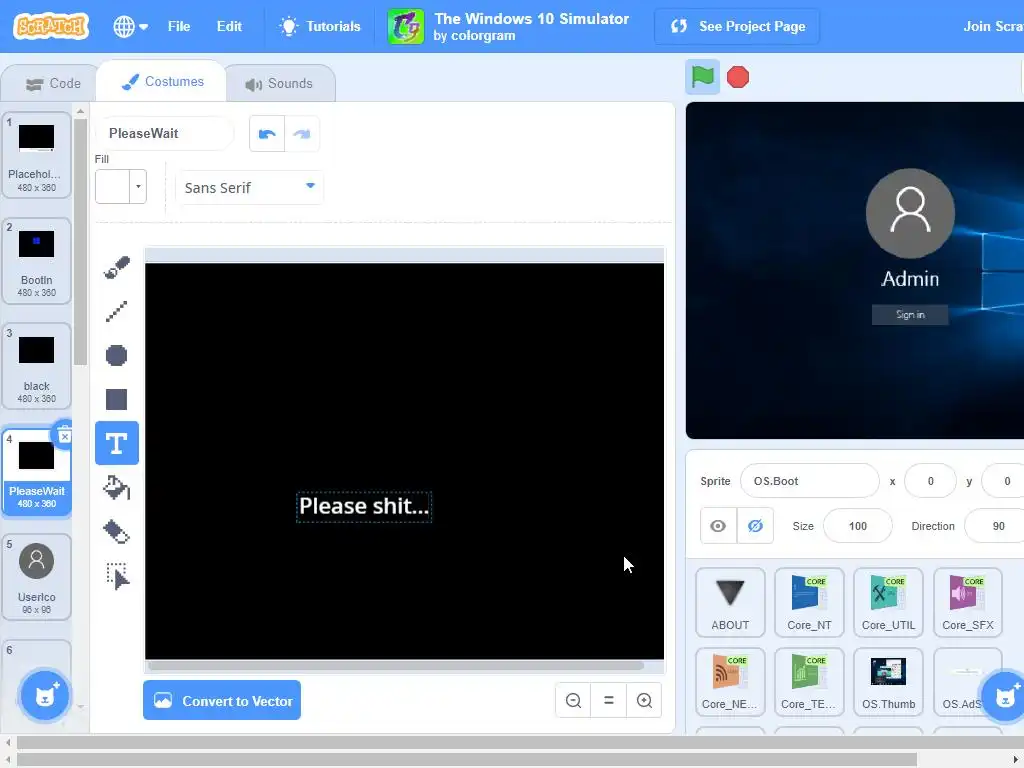Click the costume list vertical scrollbar

coord(80,242)
